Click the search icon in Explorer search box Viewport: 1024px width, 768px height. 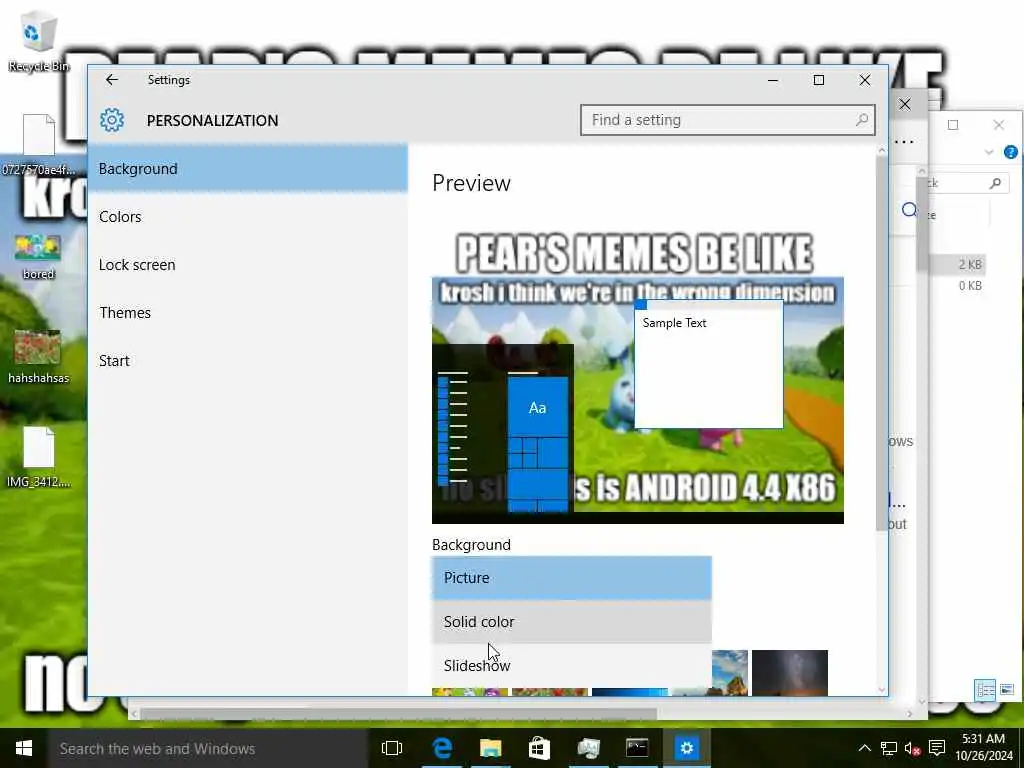pyautogui.click(x=995, y=184)
